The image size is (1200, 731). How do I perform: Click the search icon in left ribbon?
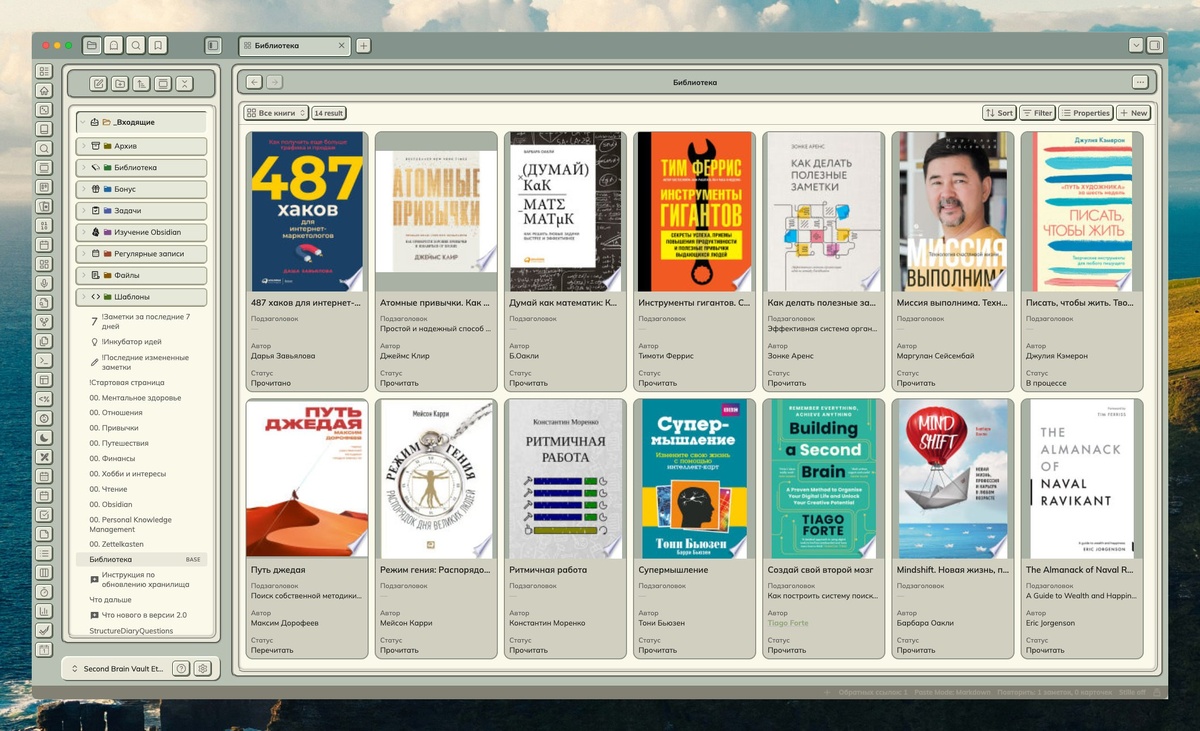(43, 148)
